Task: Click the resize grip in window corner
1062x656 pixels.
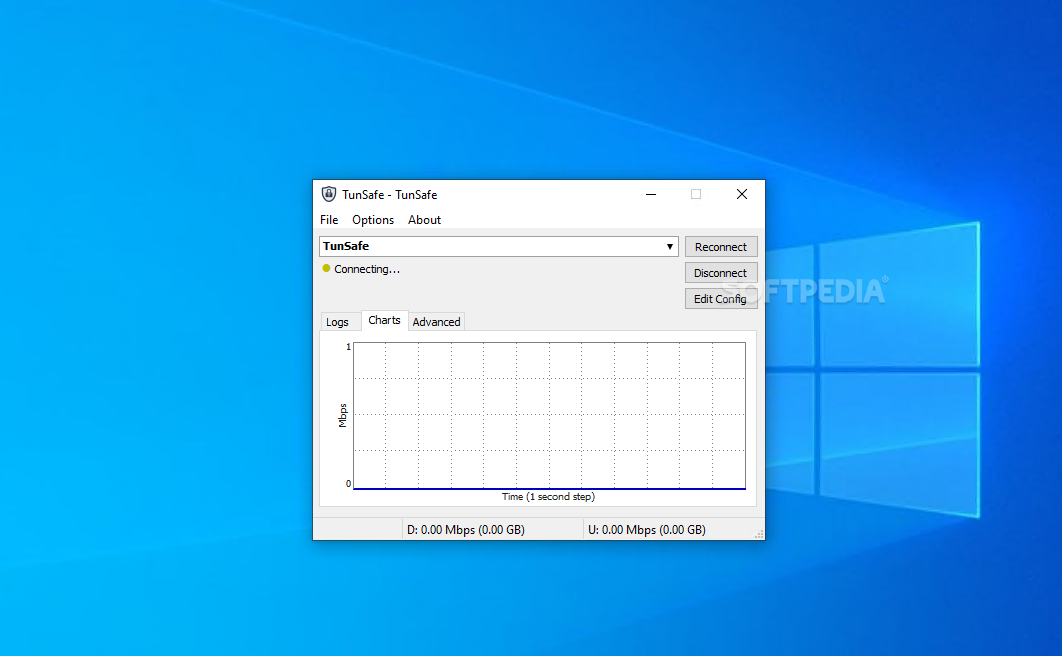Action: (759, 534)
